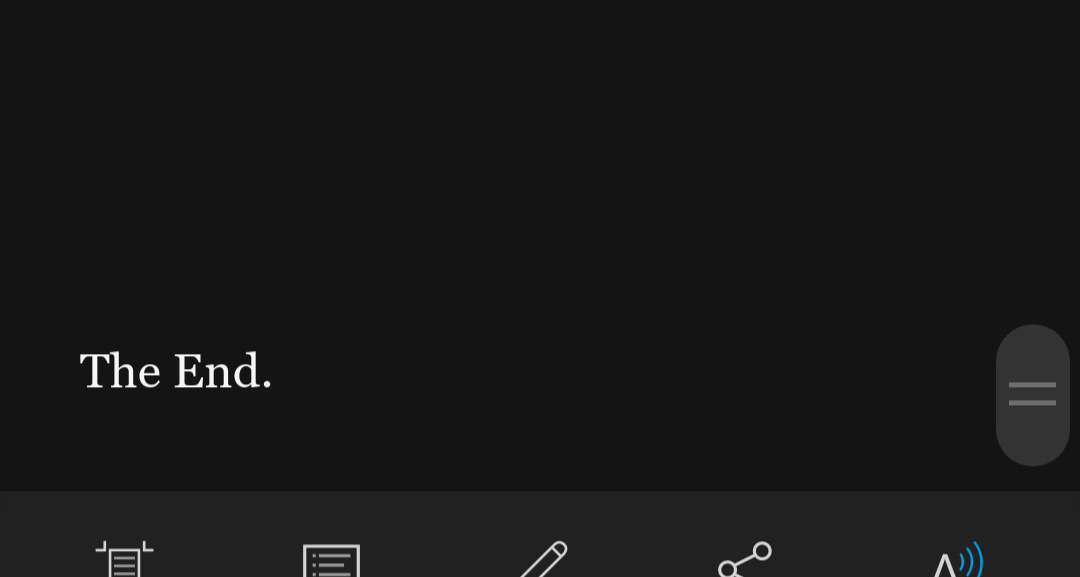Screen dimensions: 1080x577
Task: Open the table of contents list icon
Action: pyautogui.click(x=331, y=560)
